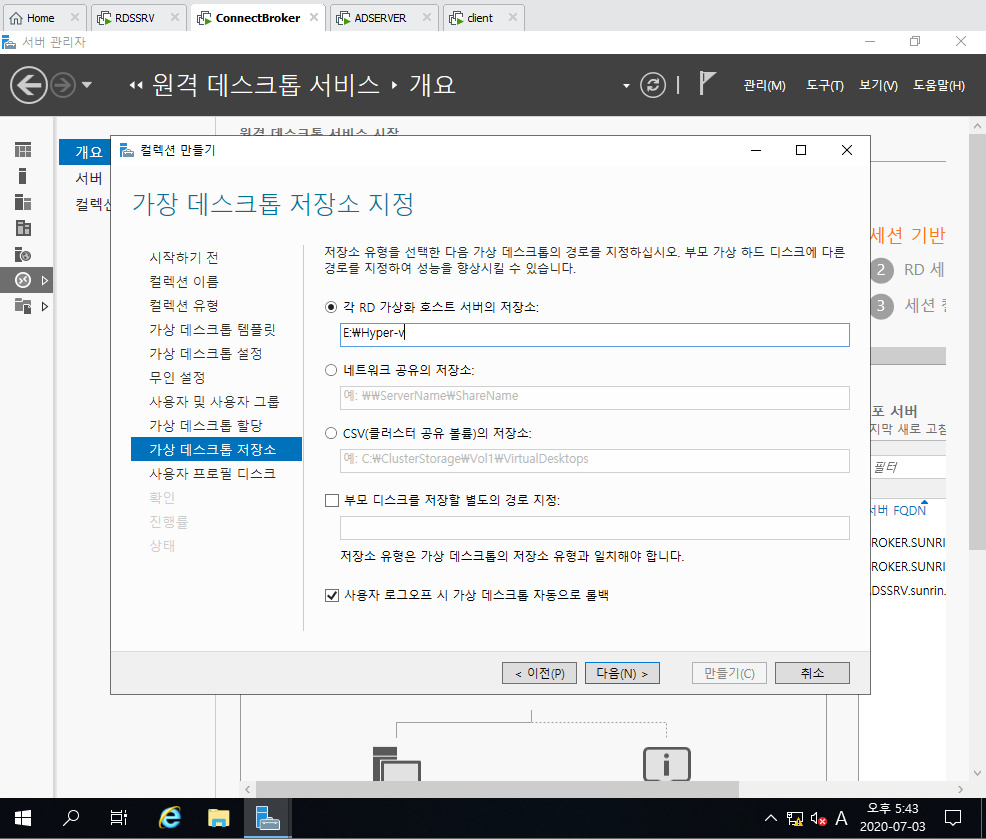Check 부모 디스크를 저장할 별도의 경로 지정
The image size is (986, 839).
click(x=331, y=501)
